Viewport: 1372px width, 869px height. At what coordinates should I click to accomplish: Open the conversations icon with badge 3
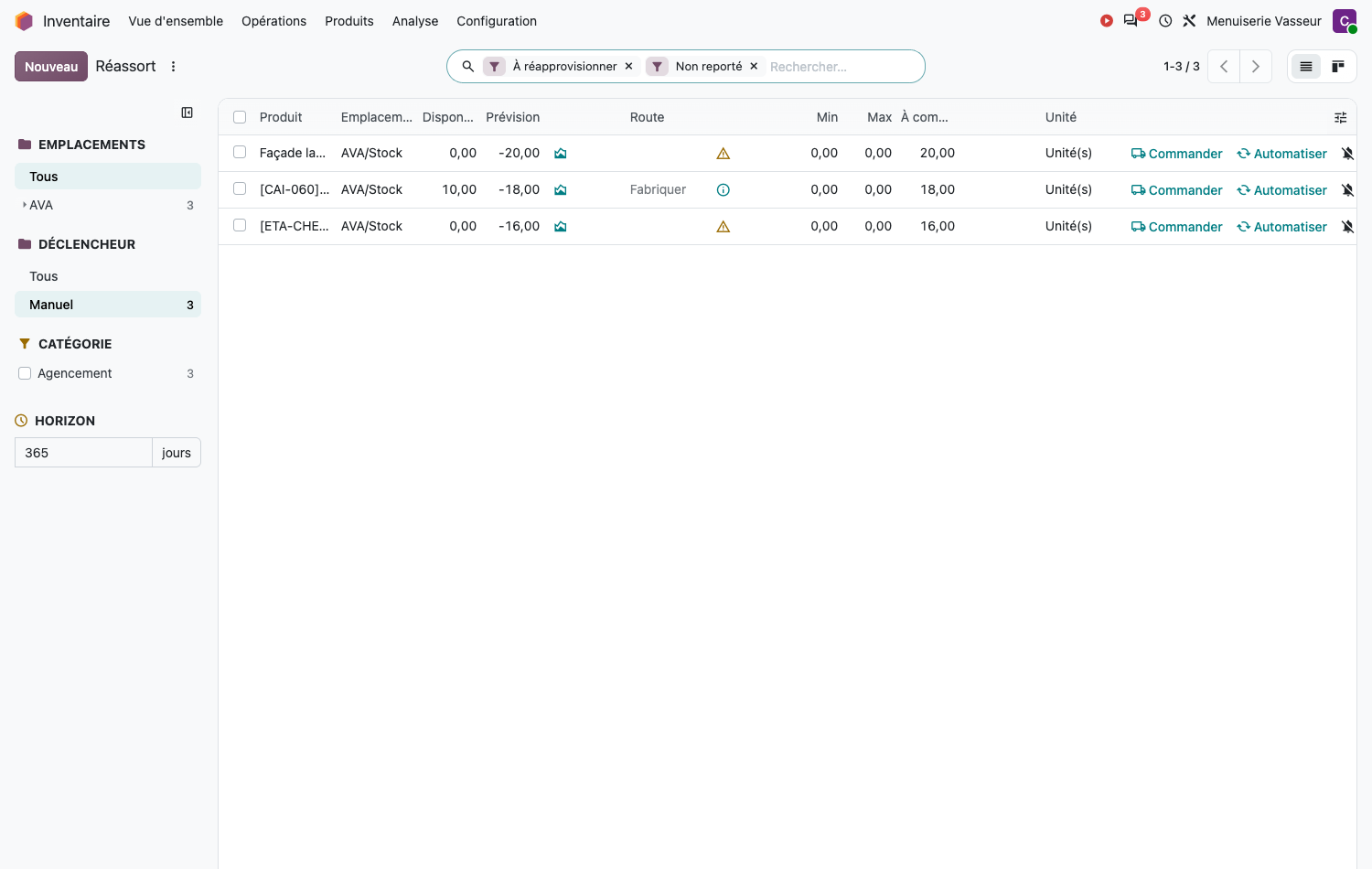pyautogui.click(x=1131, y=21)
